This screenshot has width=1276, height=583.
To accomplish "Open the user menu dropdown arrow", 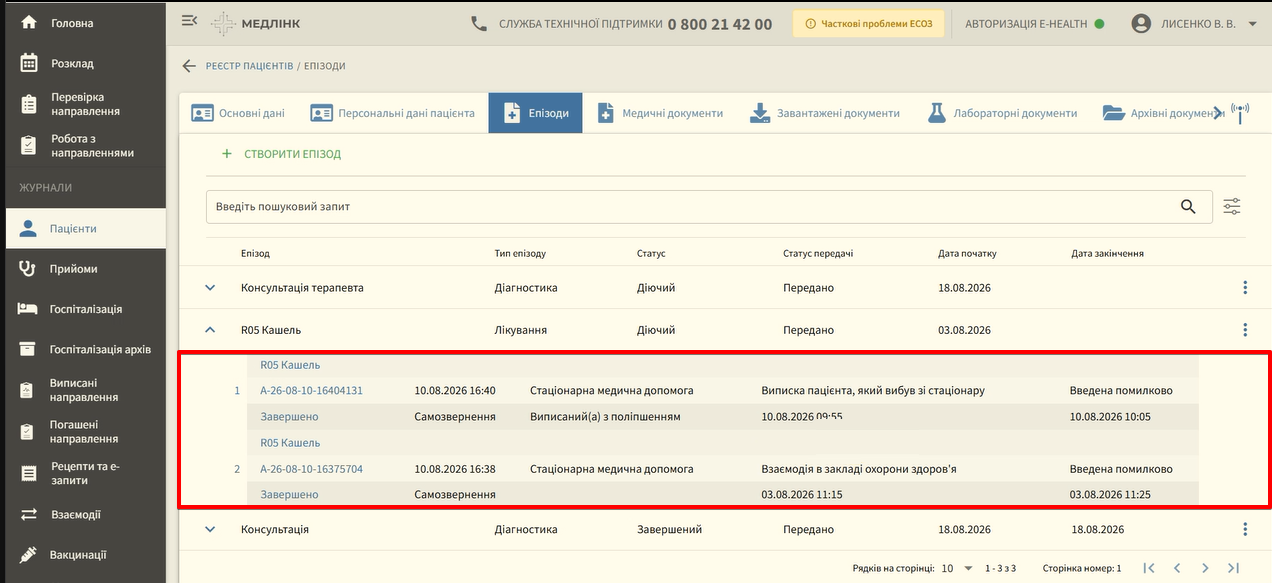I will (1252, 24).
